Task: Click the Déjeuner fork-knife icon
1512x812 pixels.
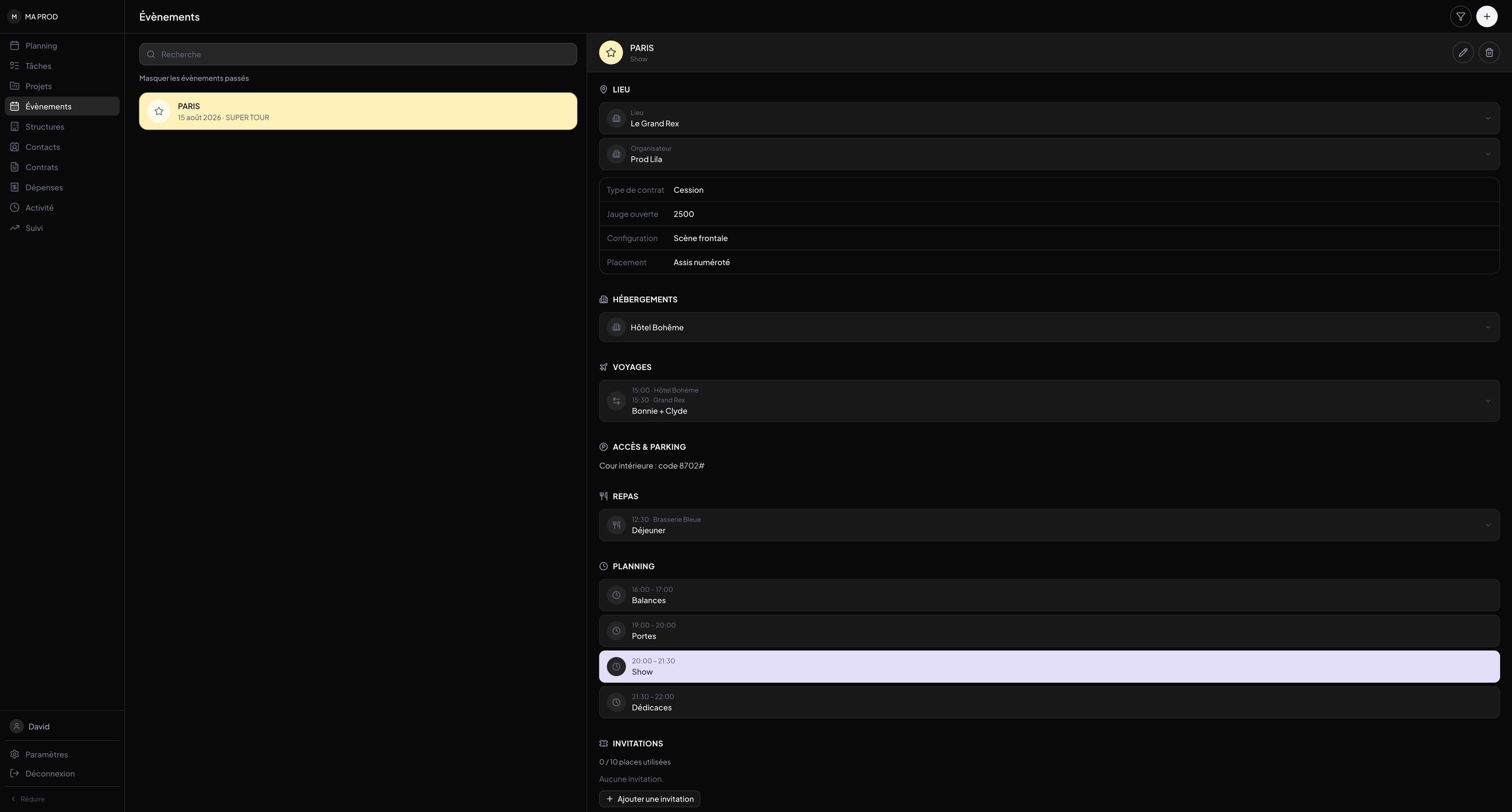Action: 616,525
